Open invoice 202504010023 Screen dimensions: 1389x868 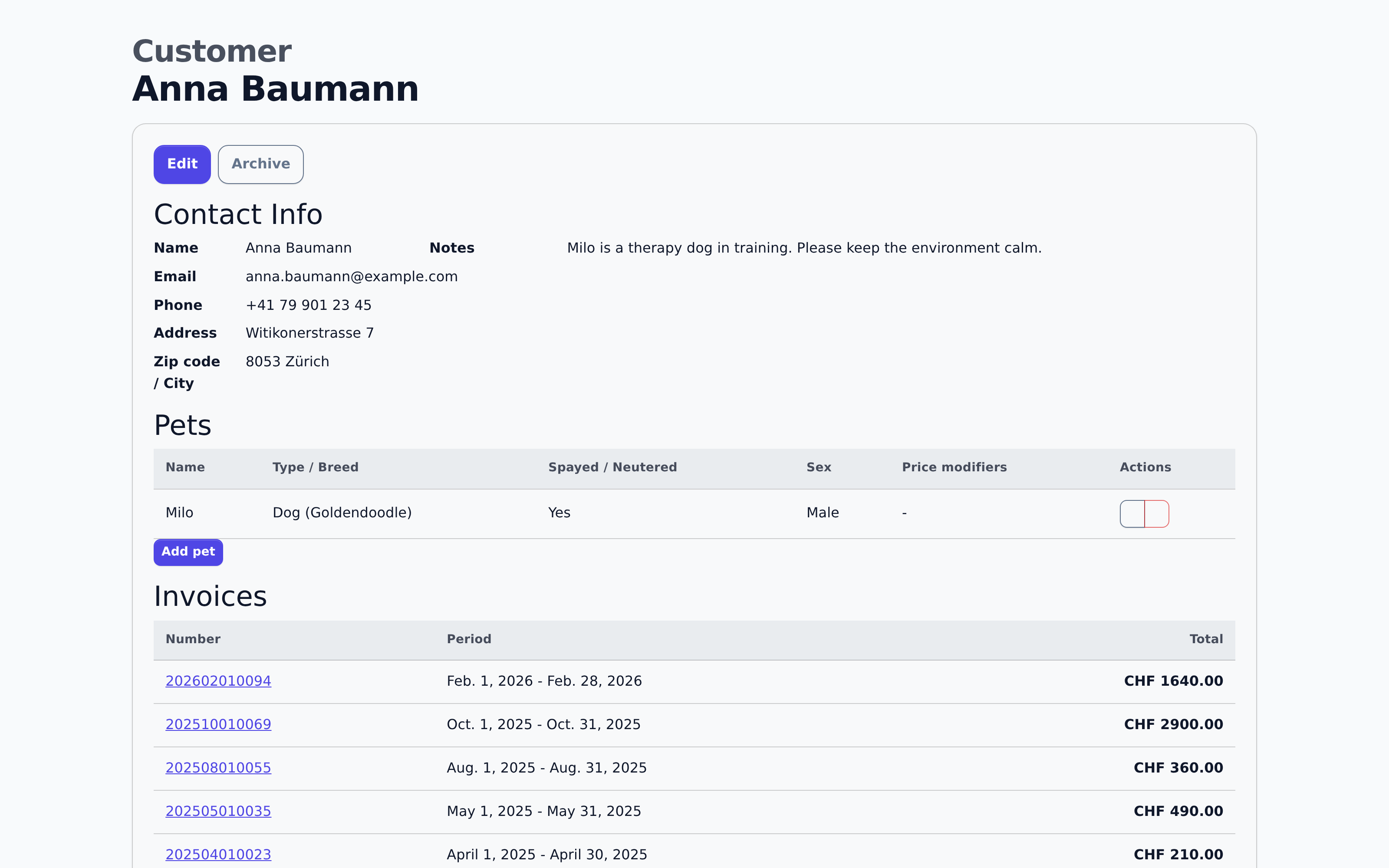click(x=218, y=854)
